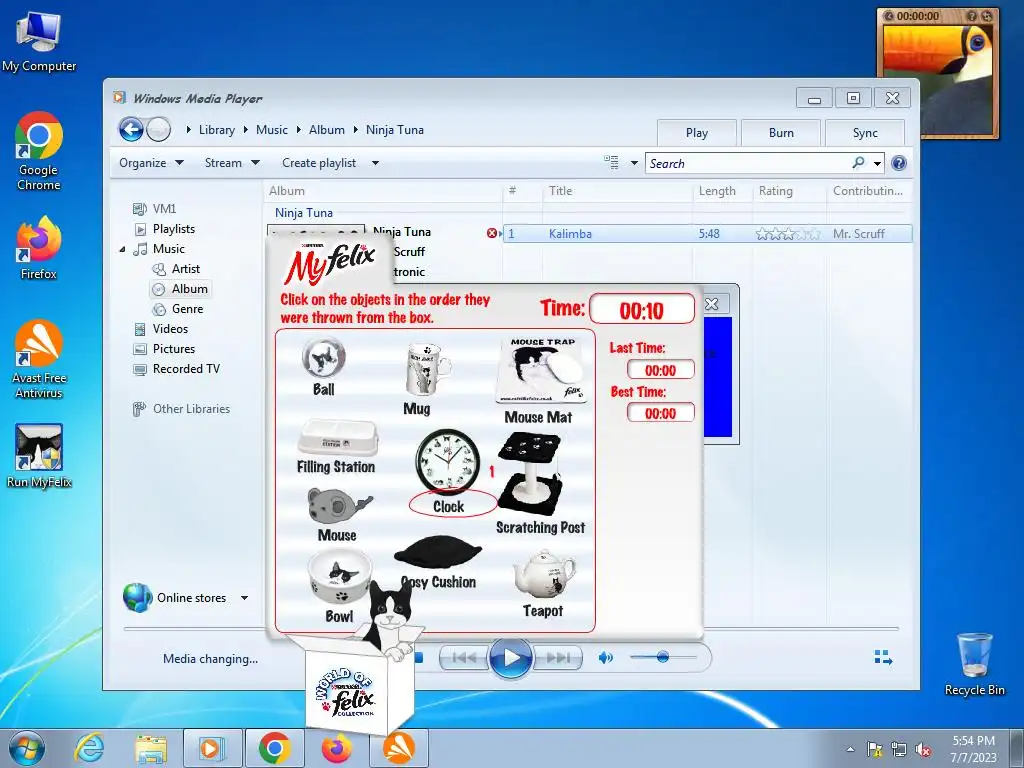Open the Stream dropdown menu

tap(232, 163)
